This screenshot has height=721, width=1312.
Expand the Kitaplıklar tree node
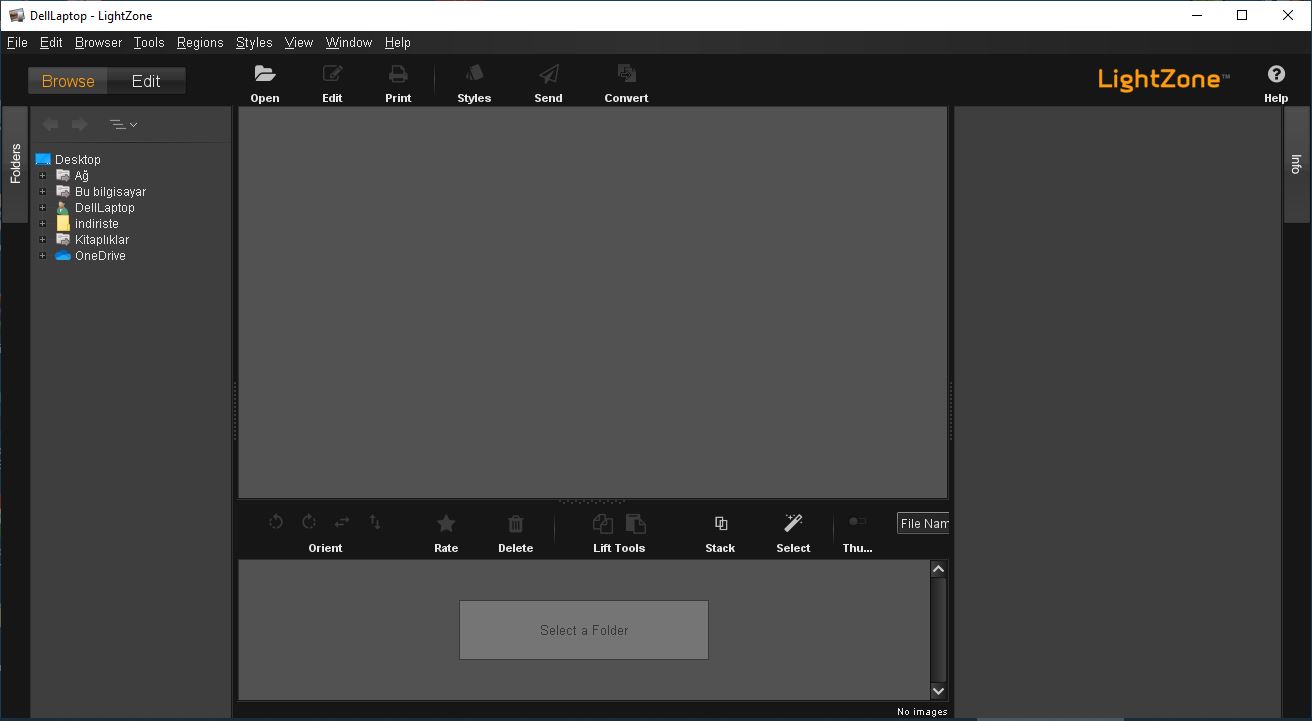(x=43, y=240)
